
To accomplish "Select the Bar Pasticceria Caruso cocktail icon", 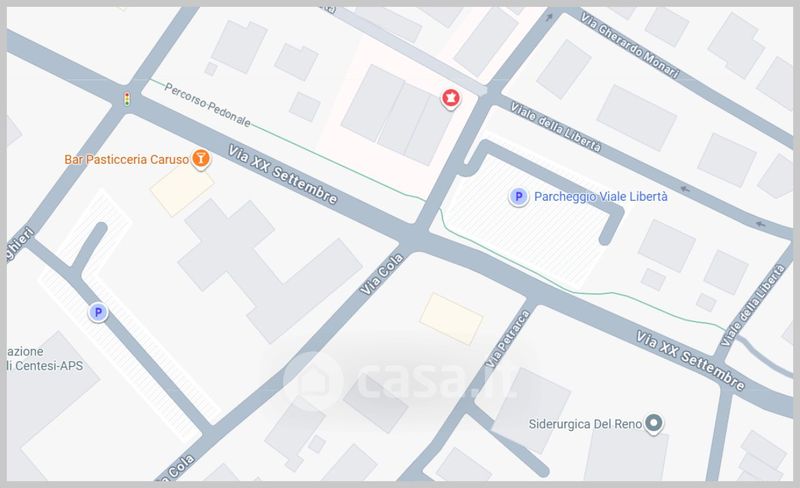I will coord(201,159).
